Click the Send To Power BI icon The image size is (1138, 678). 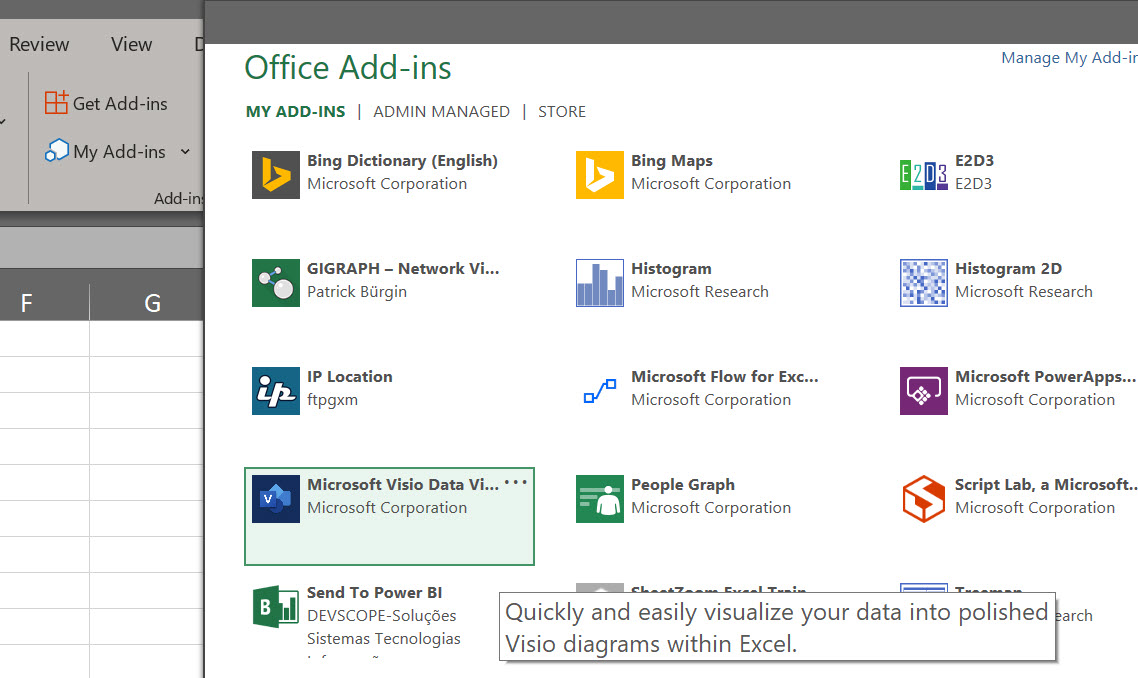pos(276,607)
